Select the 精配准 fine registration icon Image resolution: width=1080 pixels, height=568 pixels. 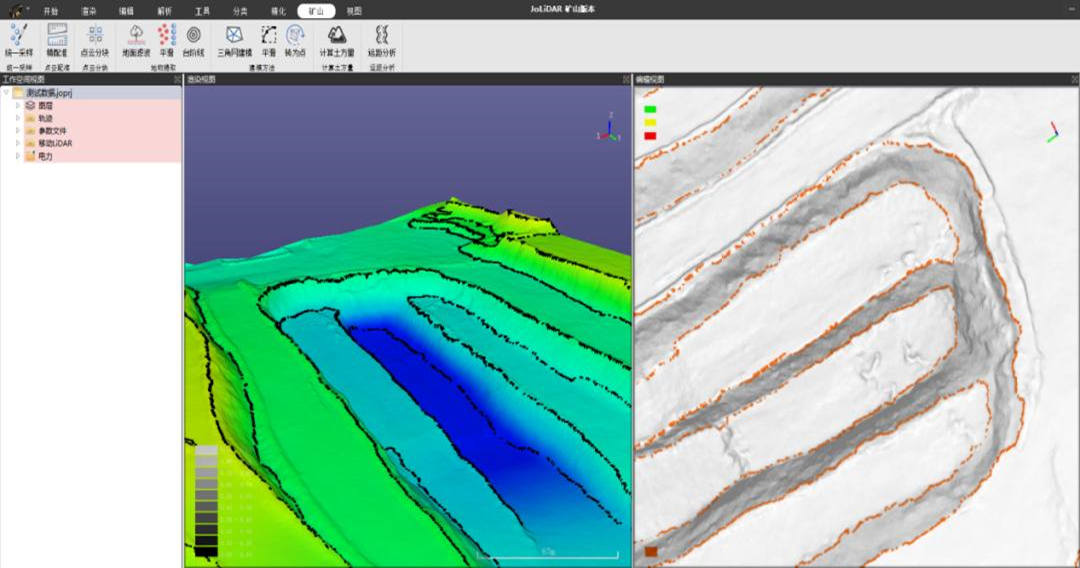click(57, 36)
